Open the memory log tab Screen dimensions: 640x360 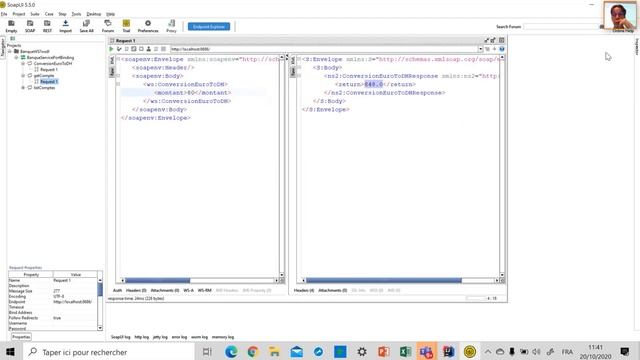click(223, 337)
